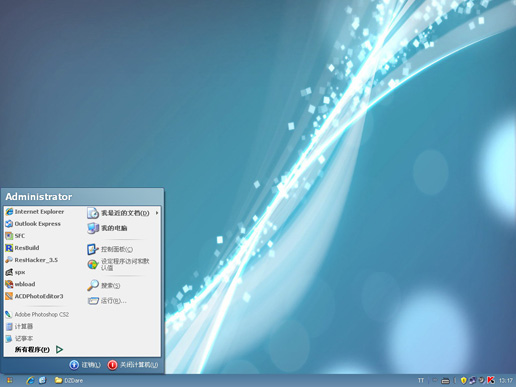Click the red 关闭计算机 shutdown button
Image resolution: width=516 pixels, height=387 pixels.
click(x=112, y=365)
